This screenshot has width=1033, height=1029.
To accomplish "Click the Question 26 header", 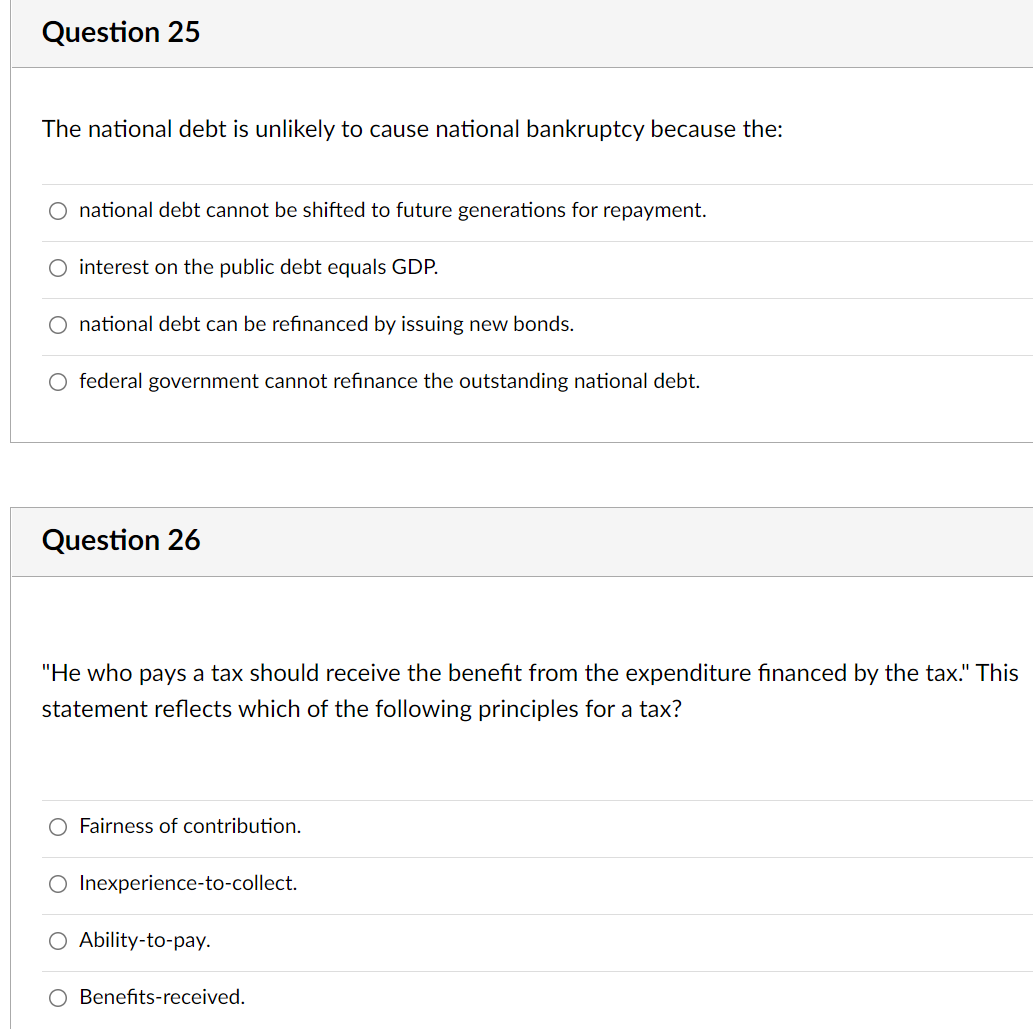I will tap(121, 540).
